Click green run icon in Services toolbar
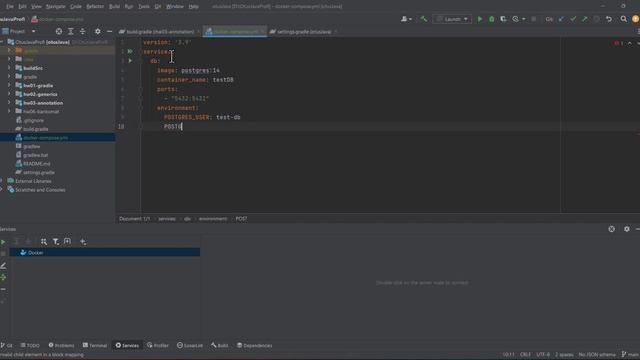The width and height of the screenshot is (640, 360). (3, 242)
